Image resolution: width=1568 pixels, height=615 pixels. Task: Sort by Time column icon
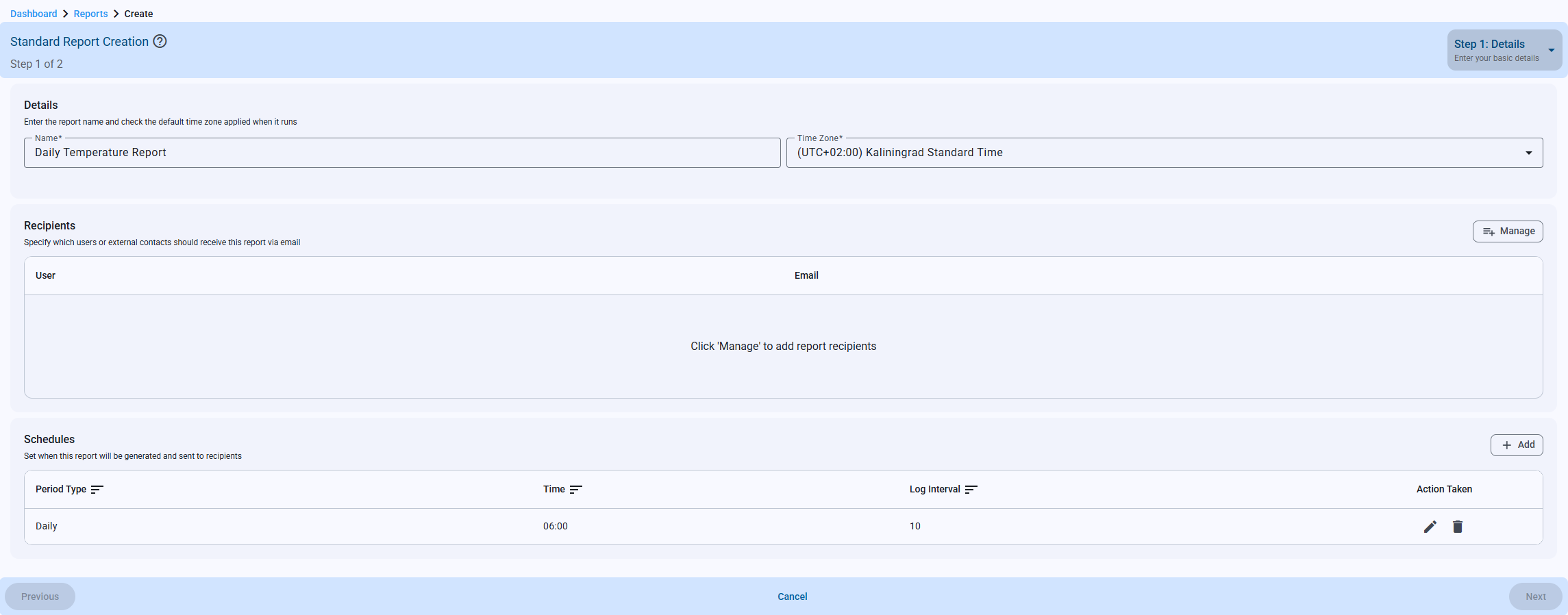(575, 490)
